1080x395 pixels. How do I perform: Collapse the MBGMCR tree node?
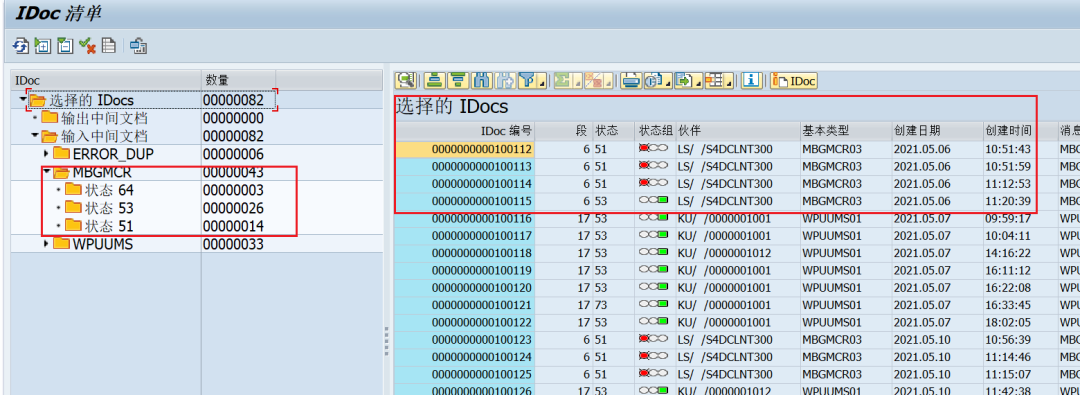47,172
